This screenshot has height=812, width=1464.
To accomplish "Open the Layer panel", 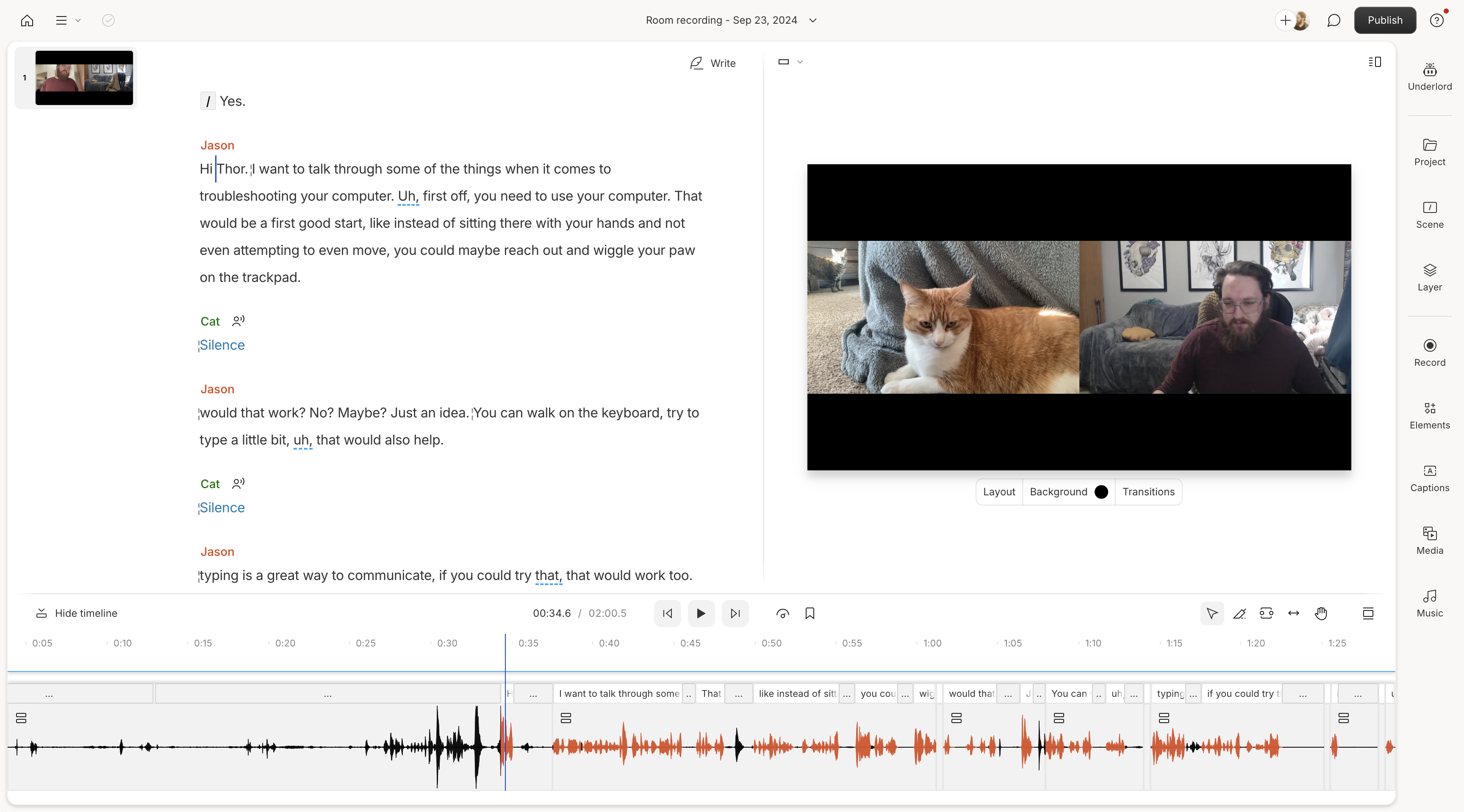I will point(1429,278).
